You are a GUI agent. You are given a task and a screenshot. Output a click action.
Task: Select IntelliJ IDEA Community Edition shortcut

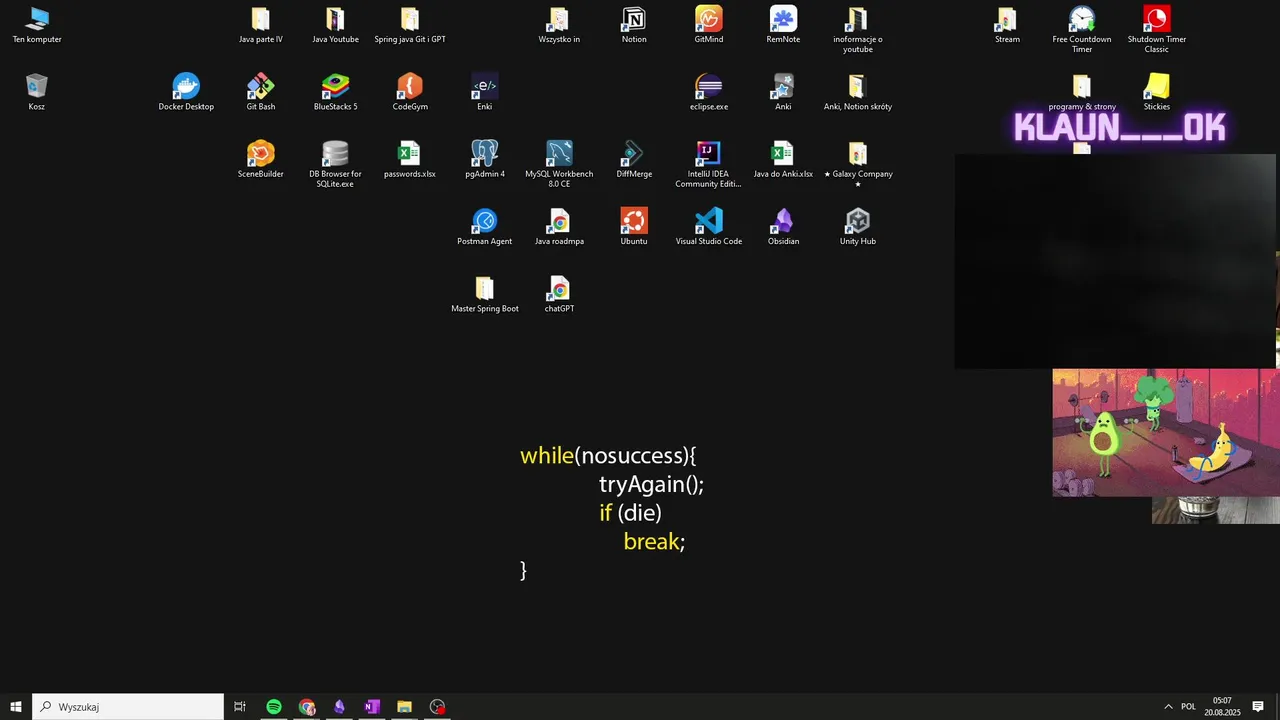tap(709, 164)
